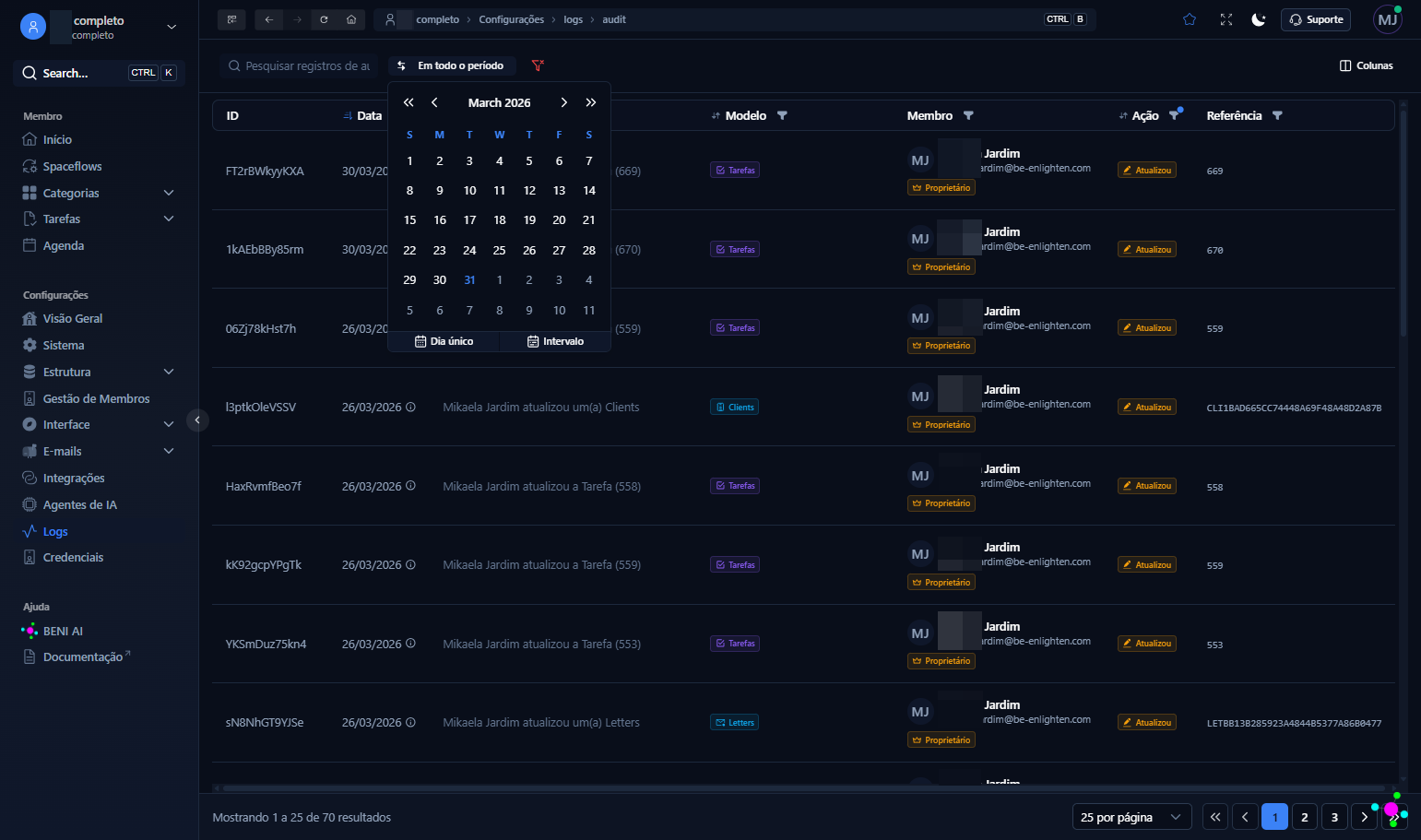Open Spaceflows in the sidebar
This screenshot has height=840, width=1421.
coord(72,166)
